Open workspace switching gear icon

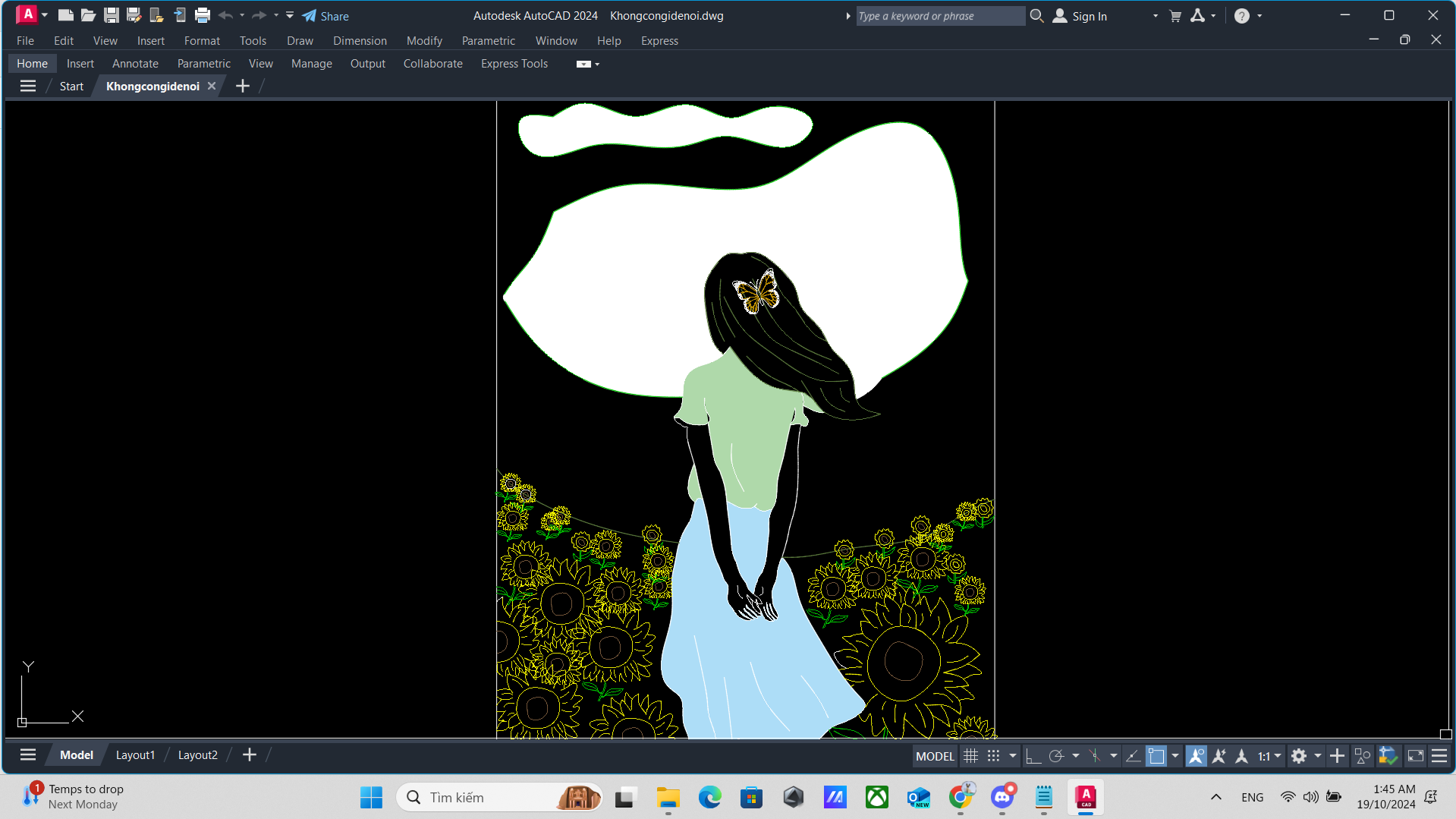(x=1299, y=756)
